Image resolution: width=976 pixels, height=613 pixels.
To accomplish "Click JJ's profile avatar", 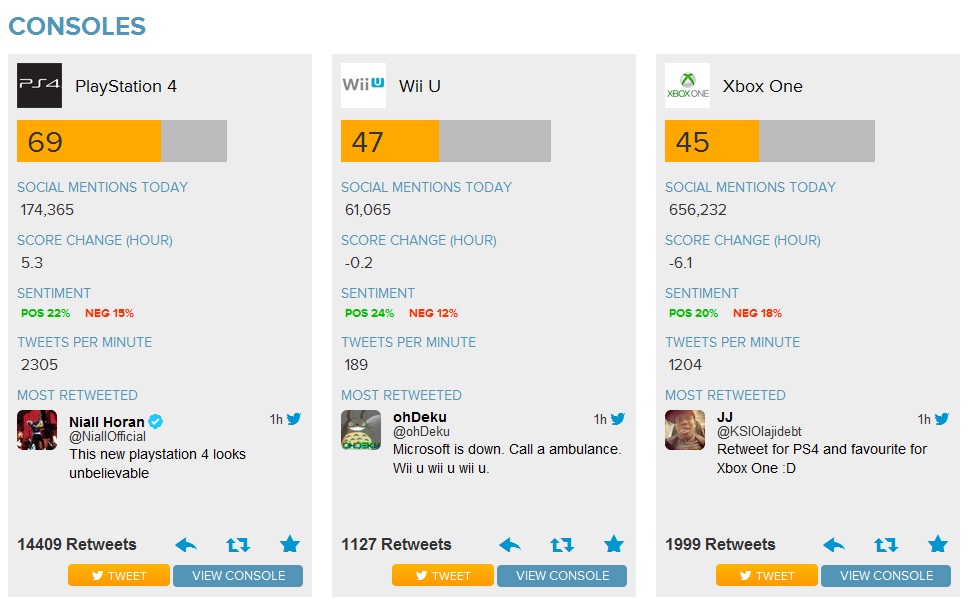I will tap(685, 430).
